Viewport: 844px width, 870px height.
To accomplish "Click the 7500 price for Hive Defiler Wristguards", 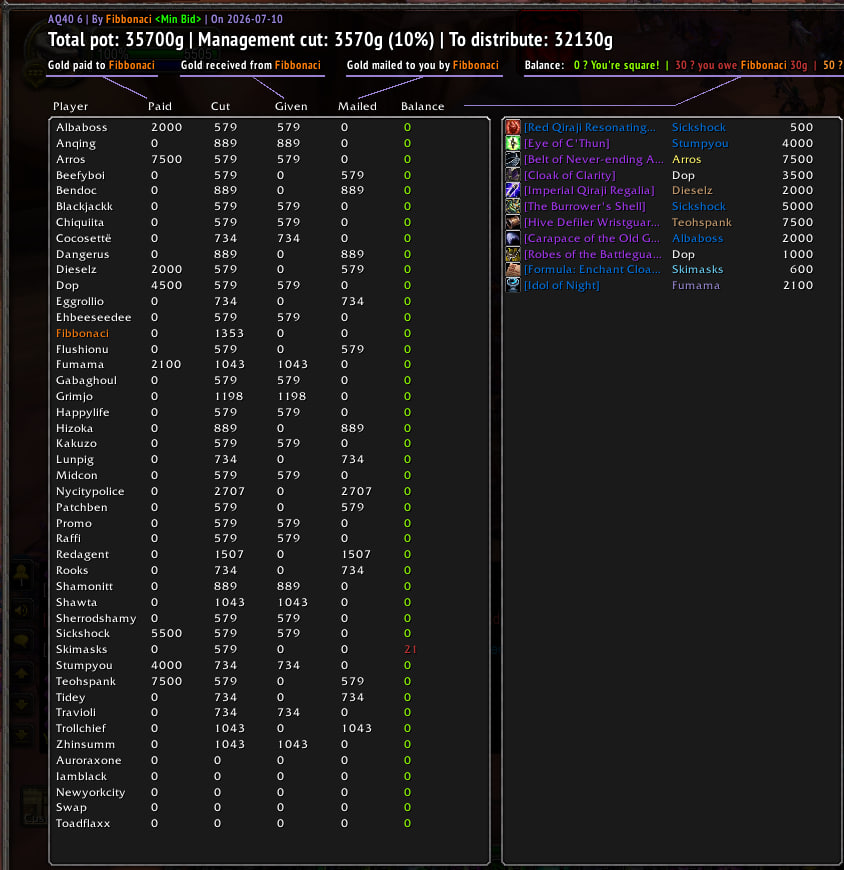I will 797,222.
